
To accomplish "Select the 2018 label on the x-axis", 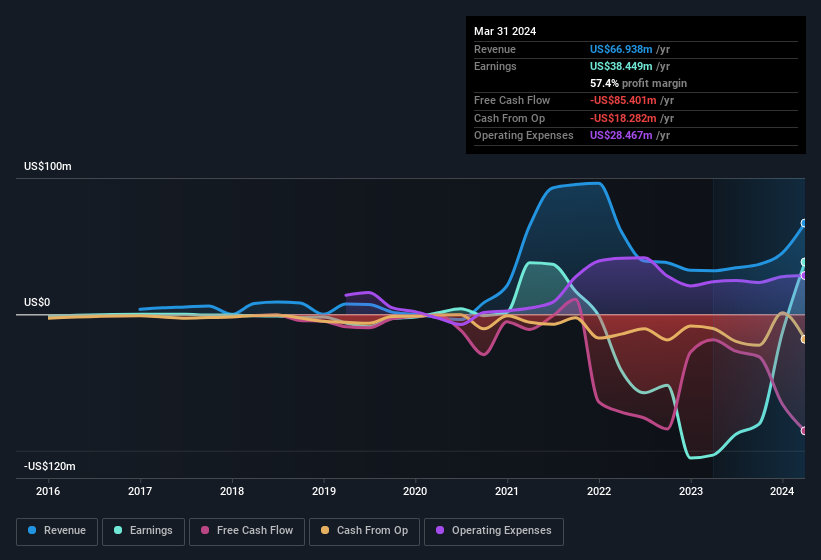I will pyautogui.click(x=232, y=491).
